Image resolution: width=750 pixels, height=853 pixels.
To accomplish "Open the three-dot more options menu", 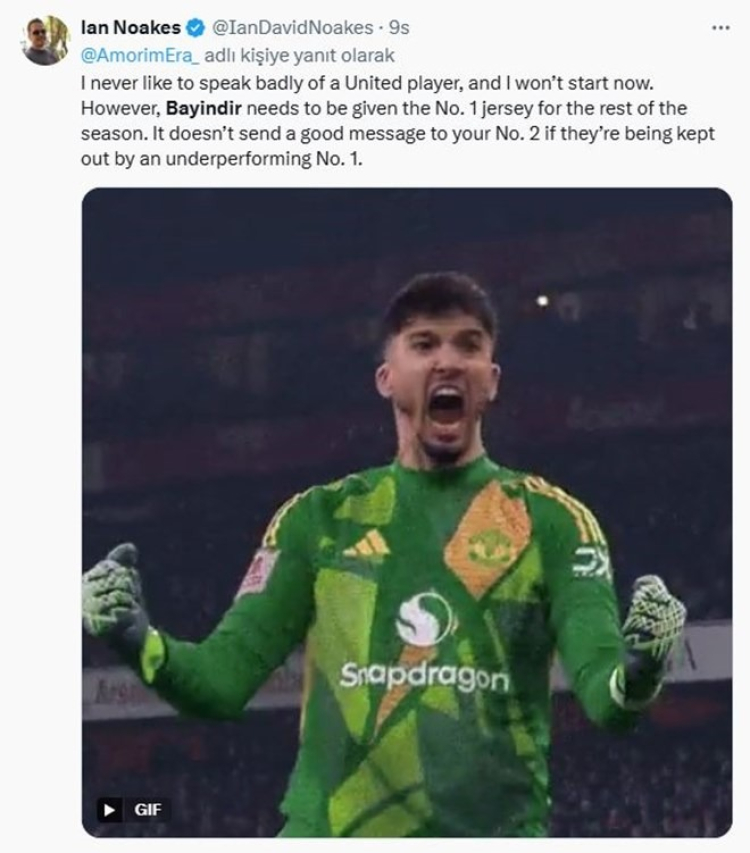I will pyautogui.click(x=720, y=28).
